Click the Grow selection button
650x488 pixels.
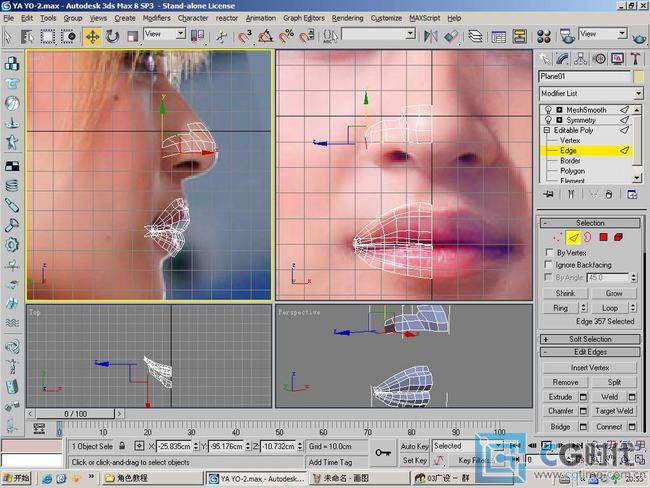pyautogui.click(x=614, y=293)
